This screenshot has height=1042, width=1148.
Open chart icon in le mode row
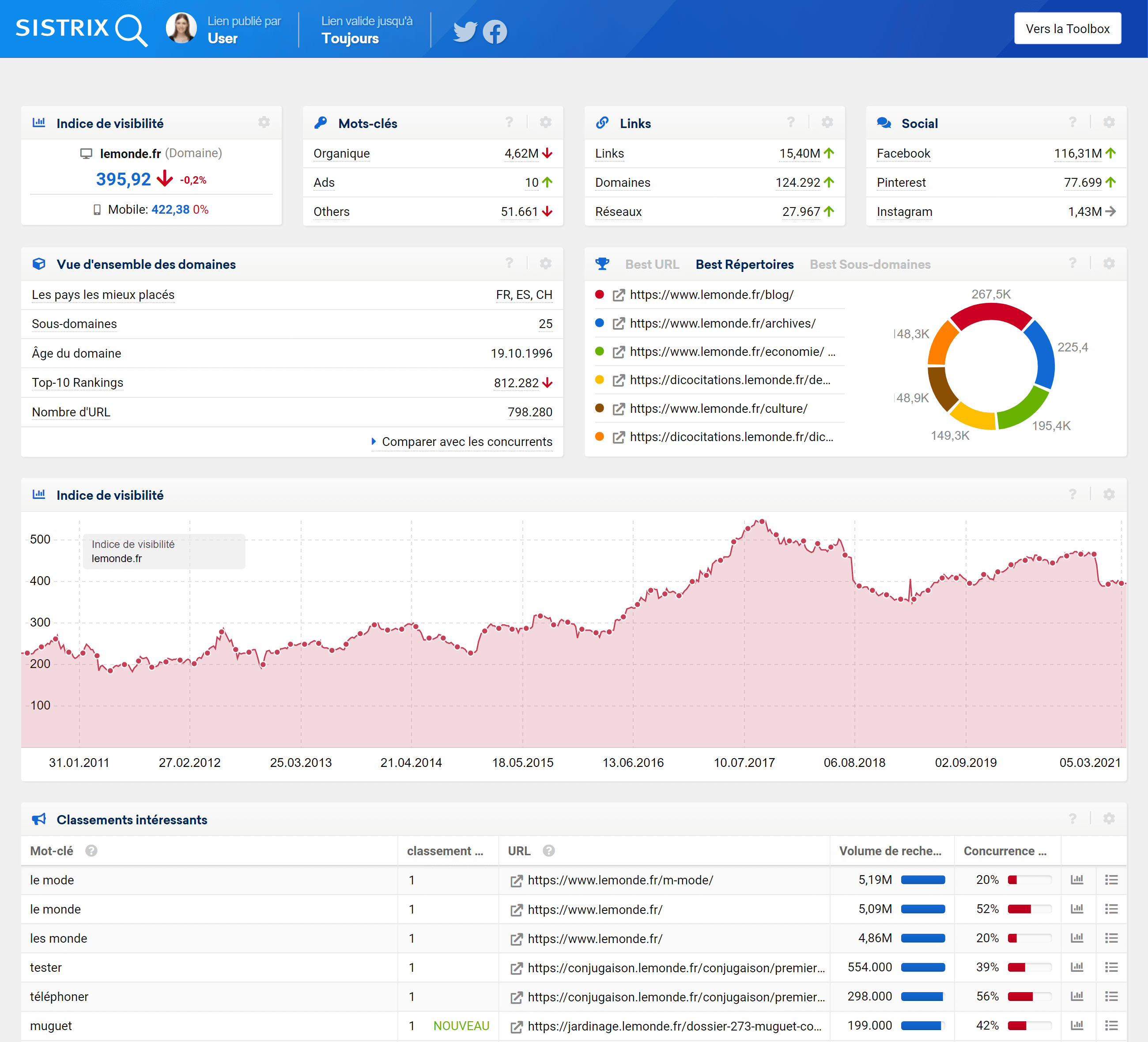click(x=1076, y=880)
